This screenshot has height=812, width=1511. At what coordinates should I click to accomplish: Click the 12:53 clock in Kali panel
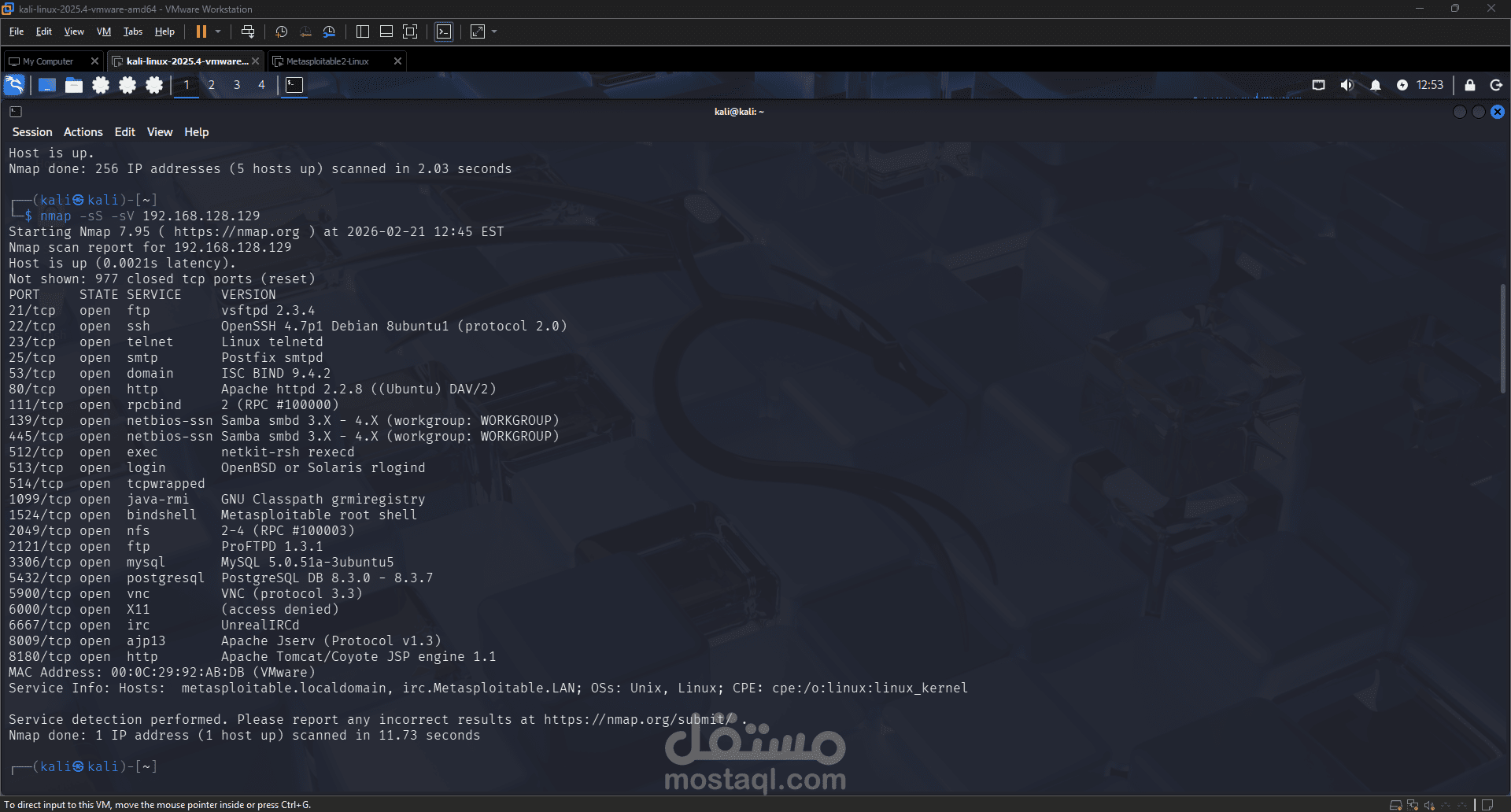click(x=1430, y=85)
